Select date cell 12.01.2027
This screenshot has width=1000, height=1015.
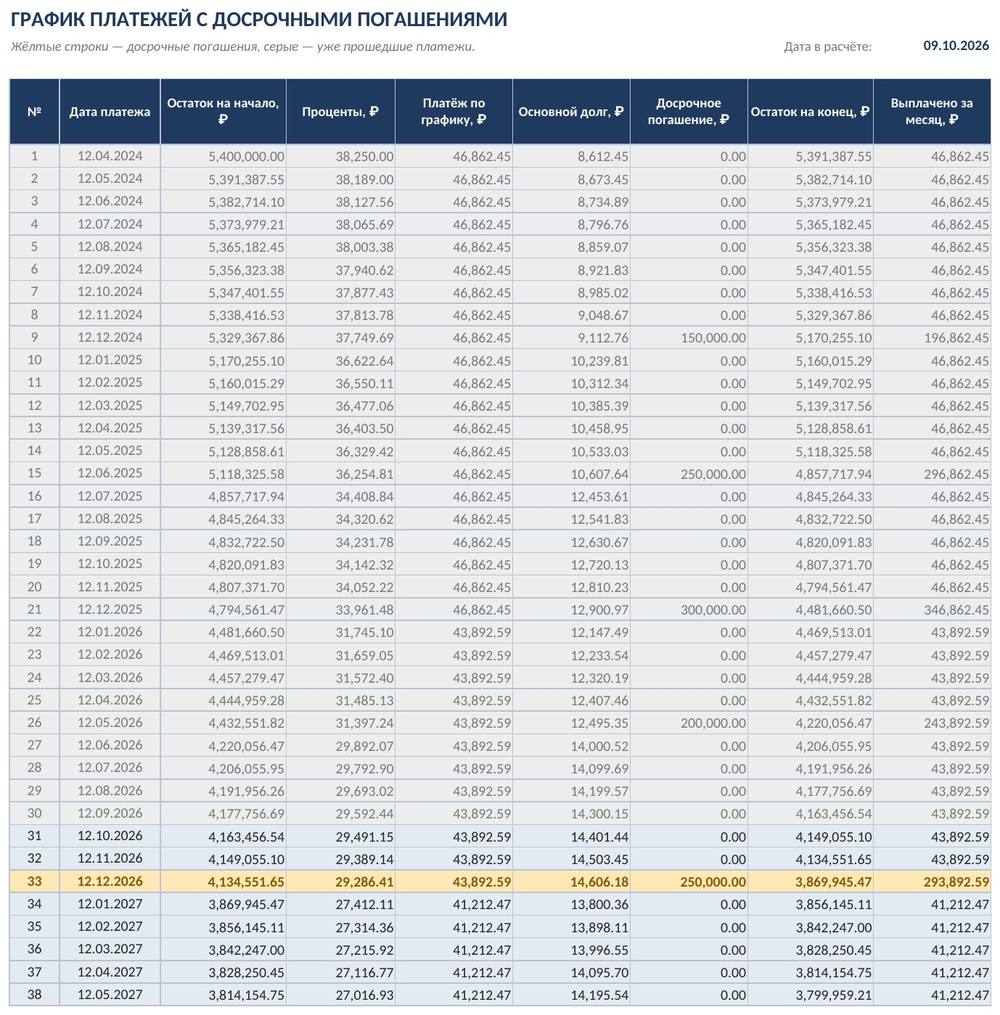pos(109,904)
